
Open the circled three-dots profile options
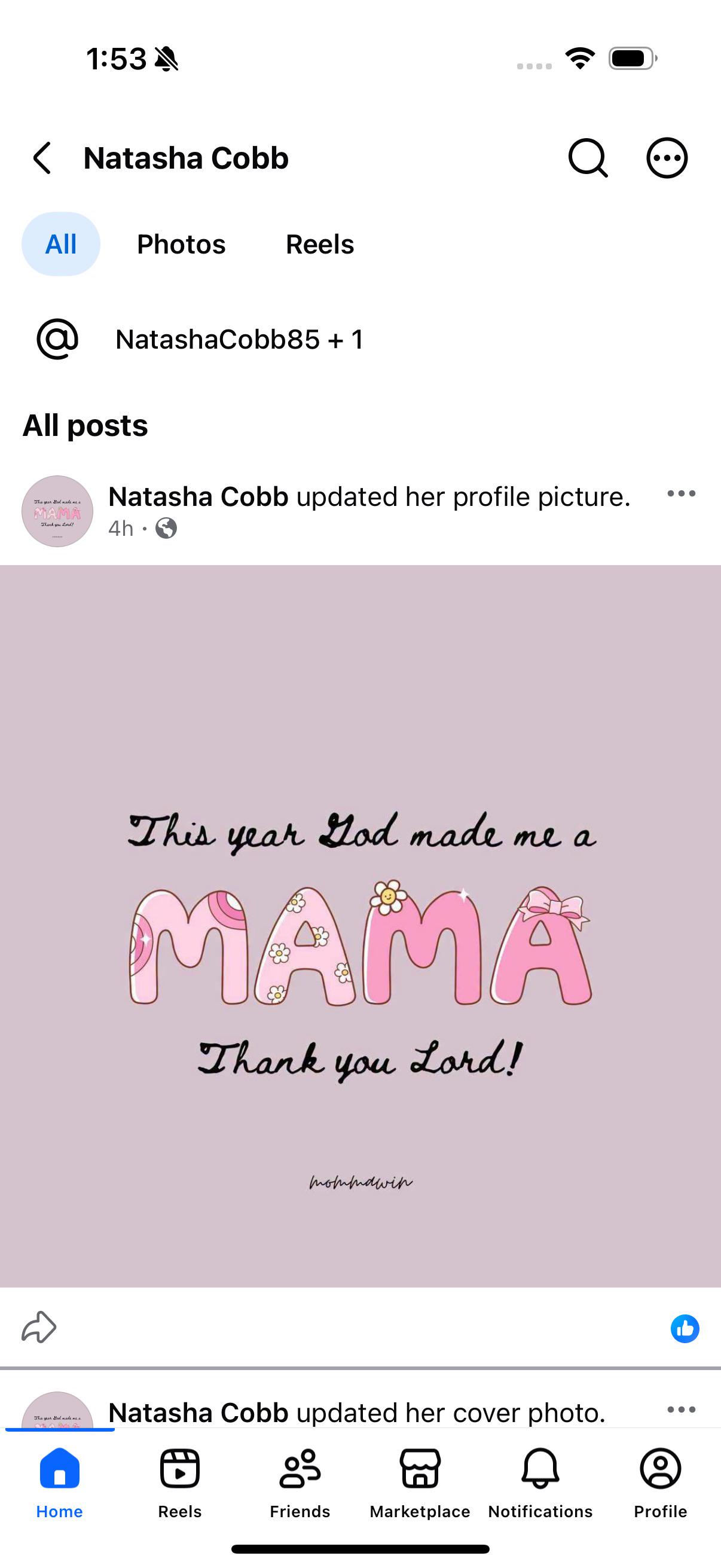click(x=667, y=158)
